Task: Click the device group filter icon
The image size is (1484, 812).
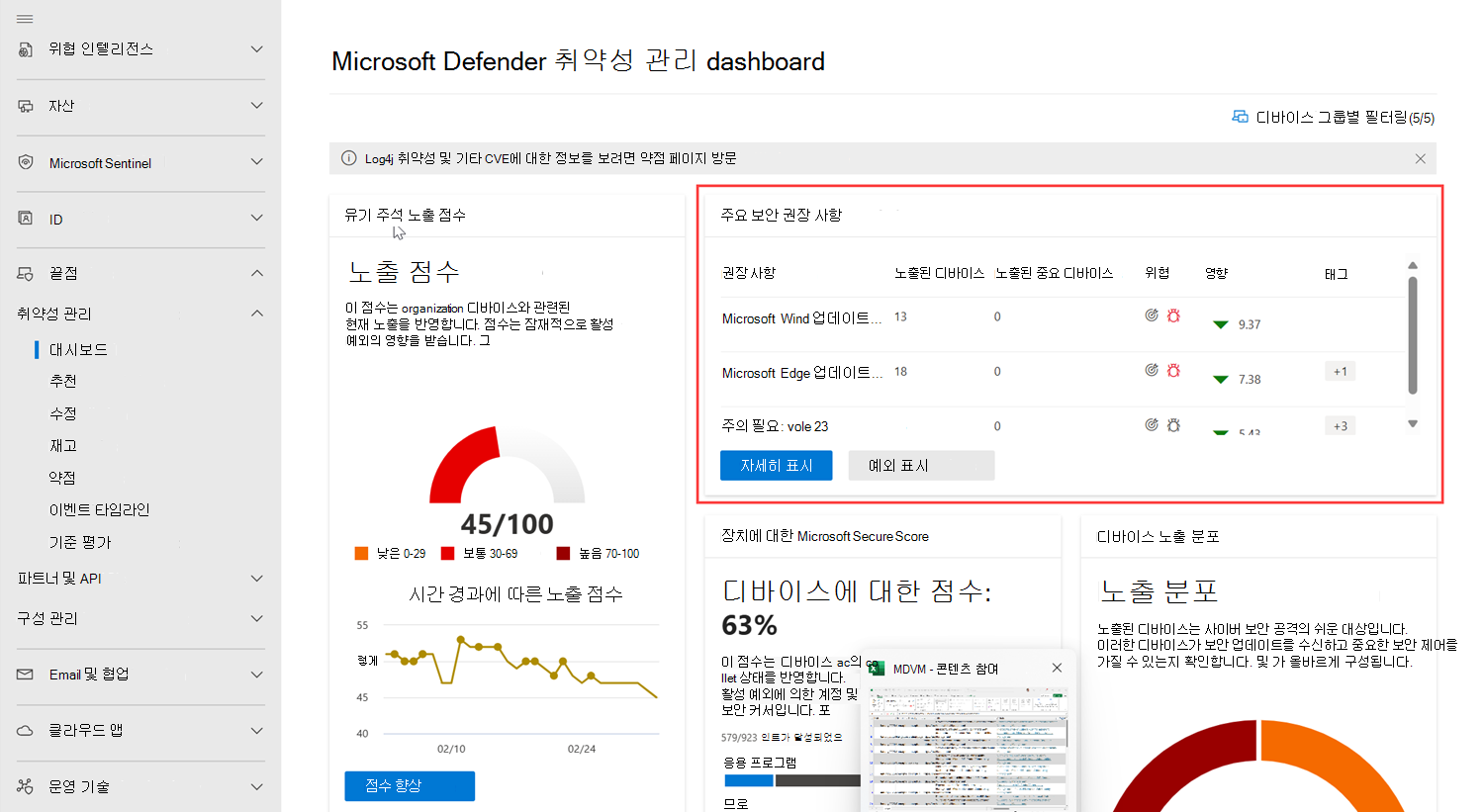Action: click(1240, 117)
